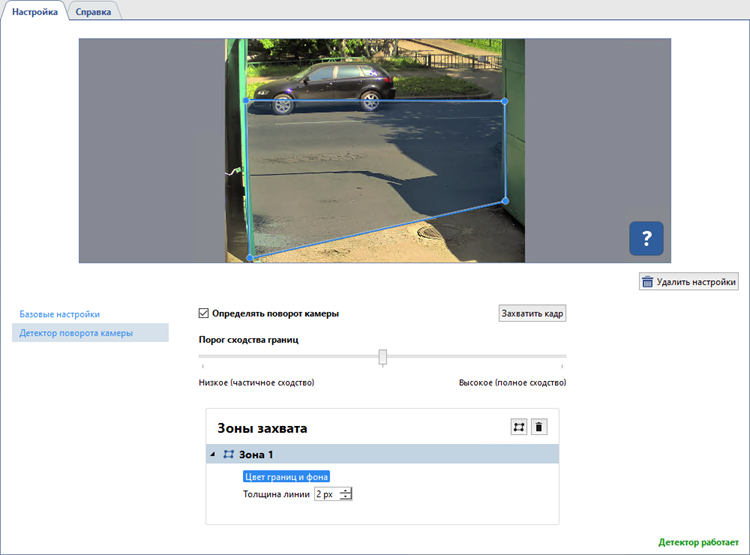Click the right-middle vertex of the zone polygon
This screenshot has width=750, height=555.
point(505,201)
